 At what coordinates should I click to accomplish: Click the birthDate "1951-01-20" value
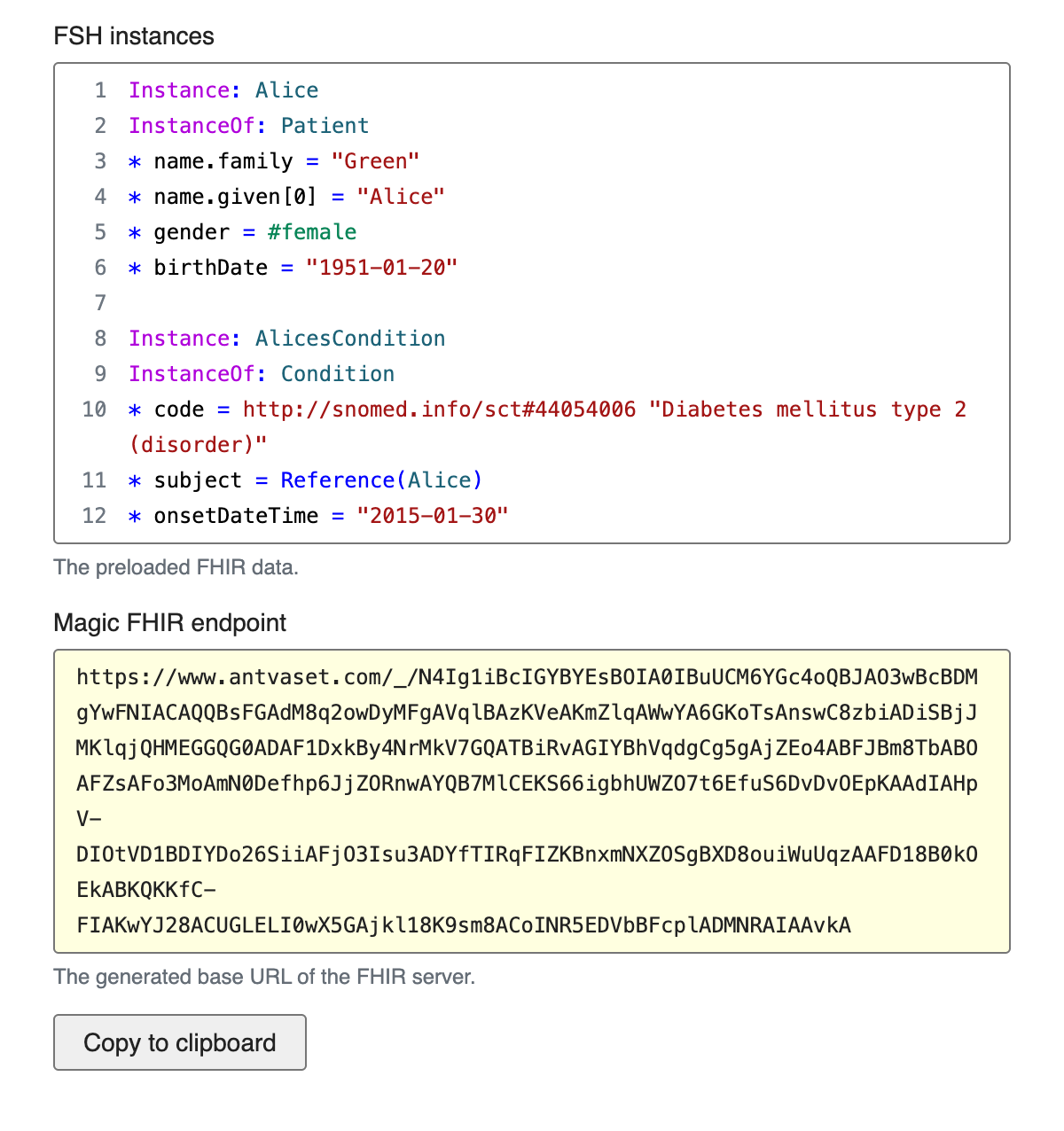tap(381, 268)
